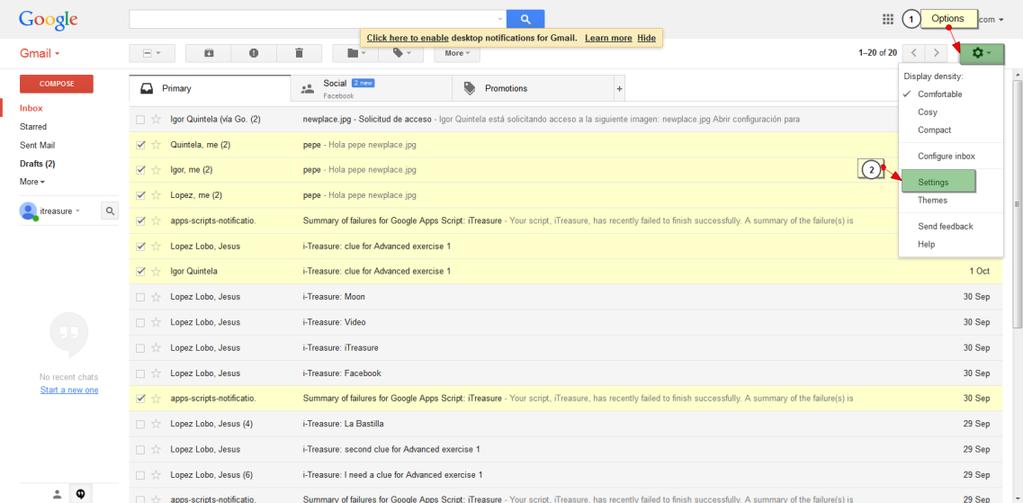Check the i-Treasure: Video email
This screenshot has width=1023, height=503.
point(140,322)
